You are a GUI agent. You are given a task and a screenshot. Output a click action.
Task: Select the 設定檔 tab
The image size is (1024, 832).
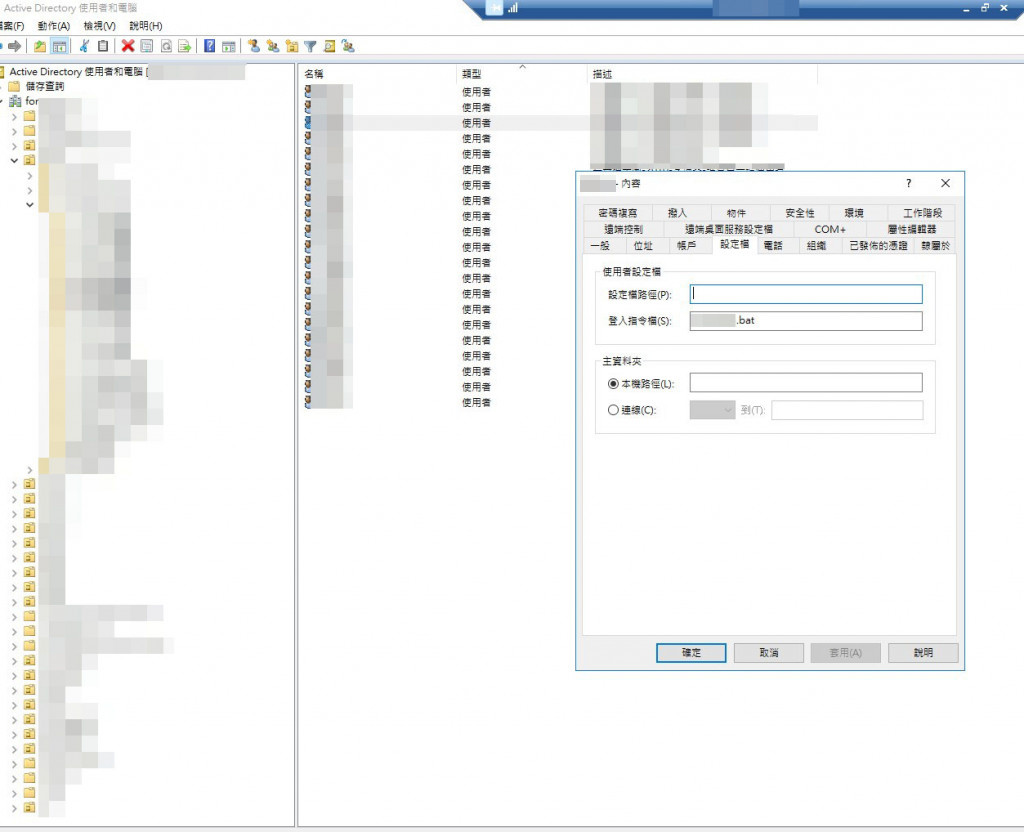coord(735,244)
